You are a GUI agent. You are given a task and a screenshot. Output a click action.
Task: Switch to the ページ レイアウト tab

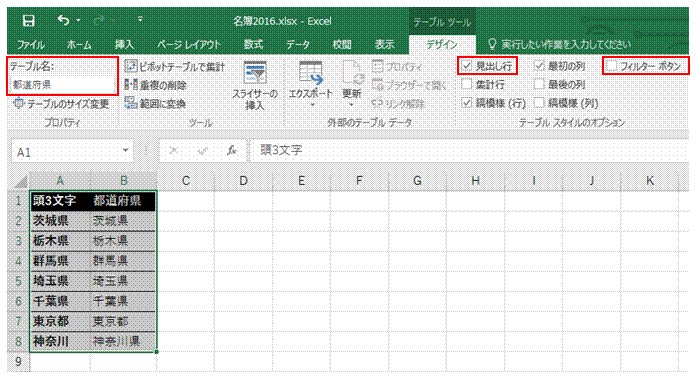(189, 45)
